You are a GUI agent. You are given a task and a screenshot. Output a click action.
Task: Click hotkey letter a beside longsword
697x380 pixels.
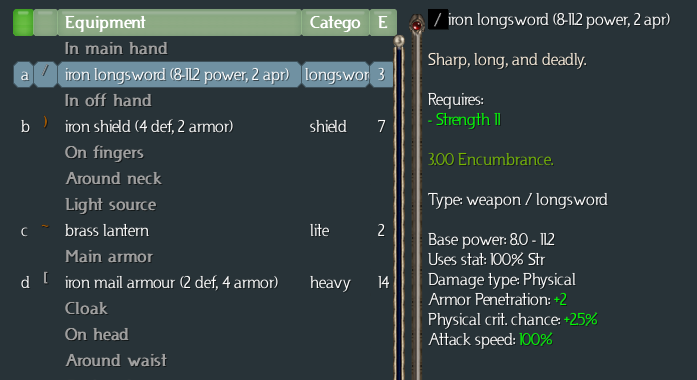24,75
